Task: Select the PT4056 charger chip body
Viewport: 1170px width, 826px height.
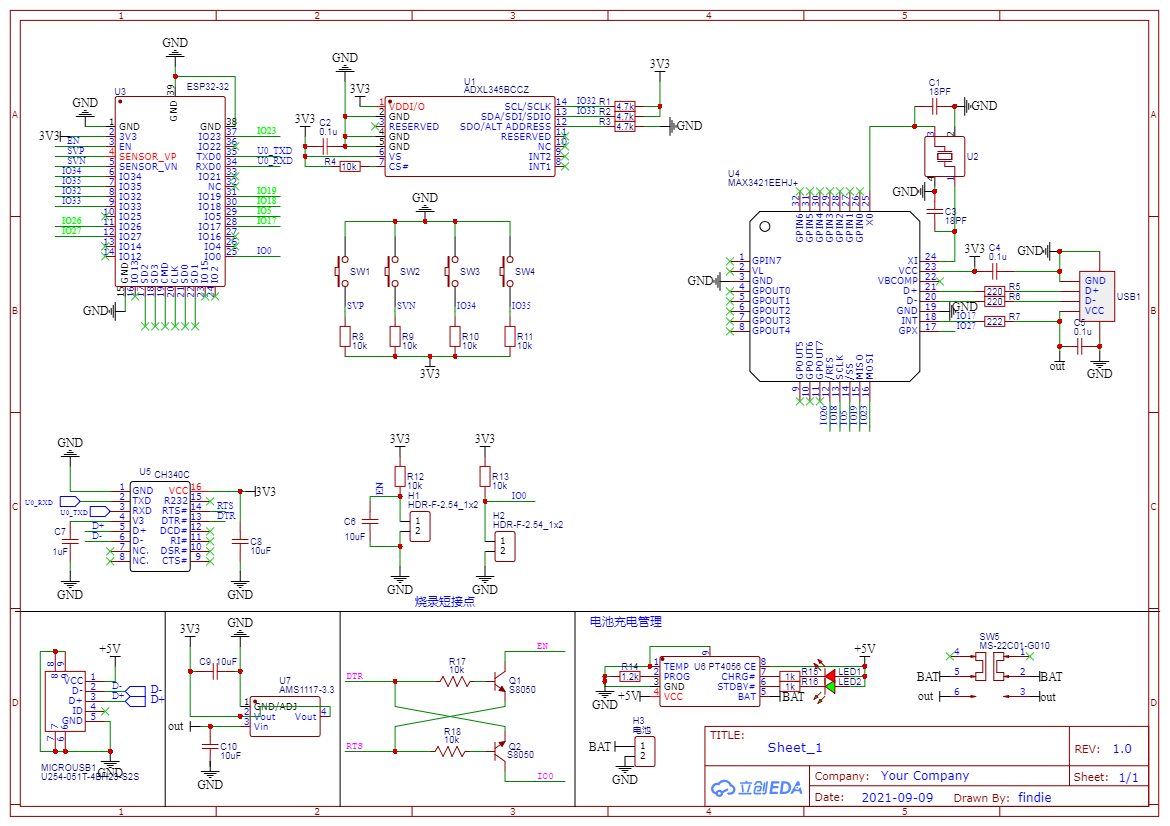Action: (x=709, y=681)
